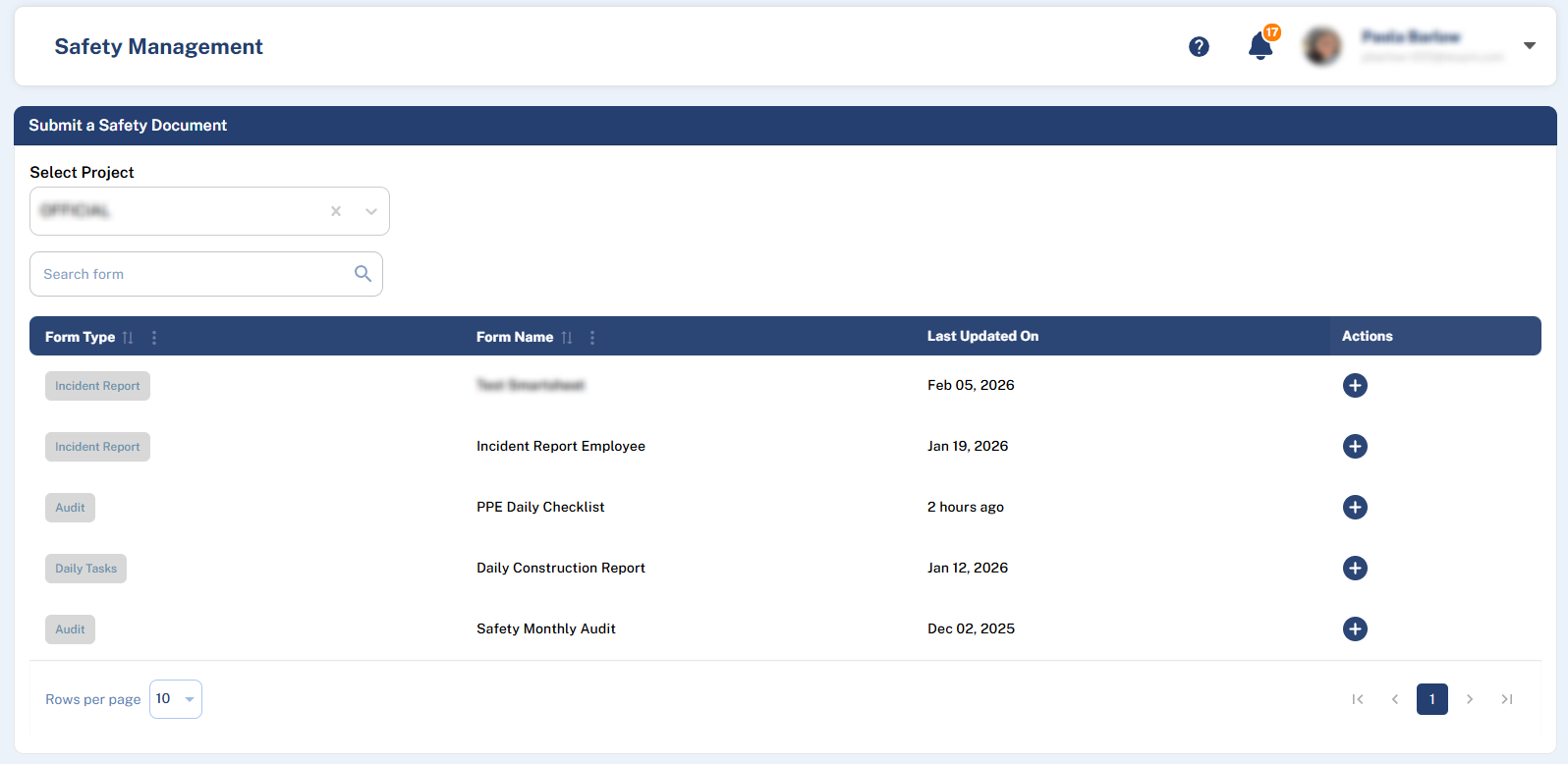1568x764 pixels.
Task: Add Safety Monthly Audit document
Action: pyautogui.click(x=1355, y=628)
